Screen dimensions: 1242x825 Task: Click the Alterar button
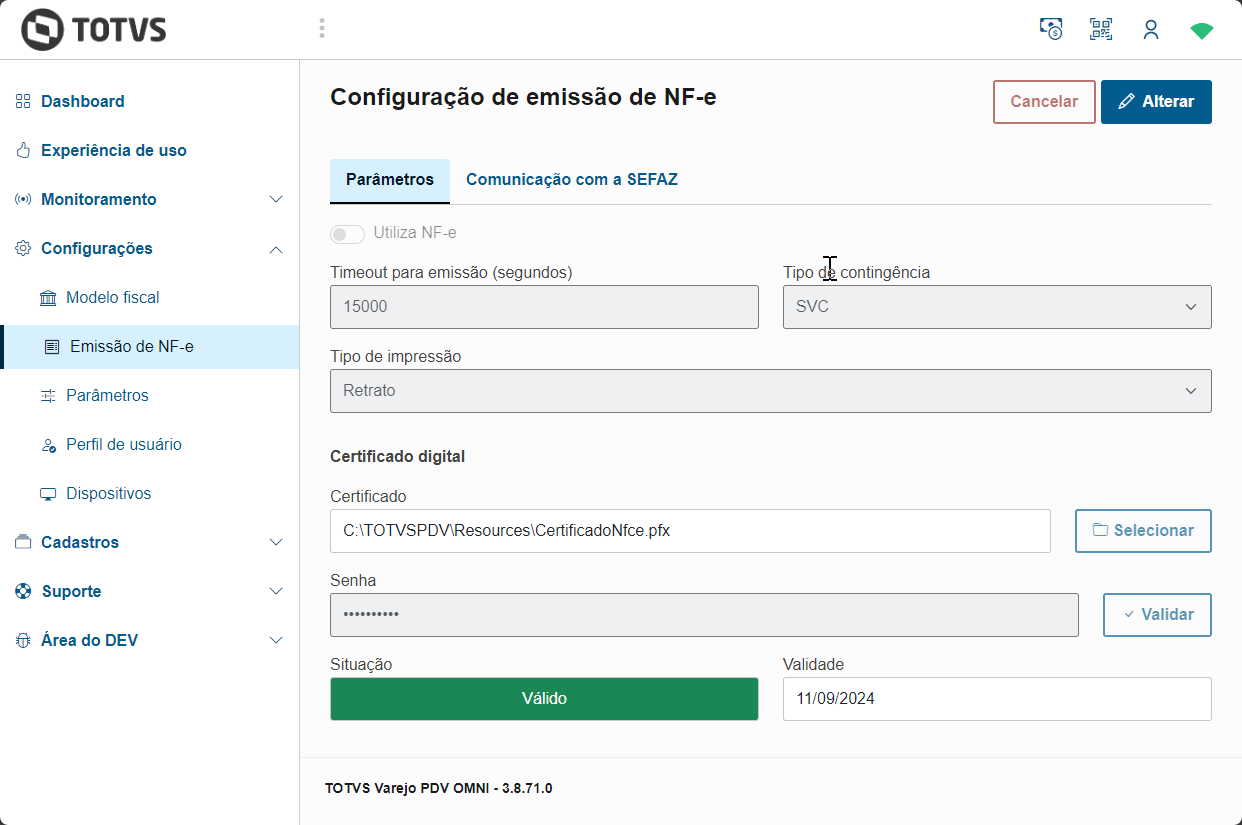[1156, 102]
